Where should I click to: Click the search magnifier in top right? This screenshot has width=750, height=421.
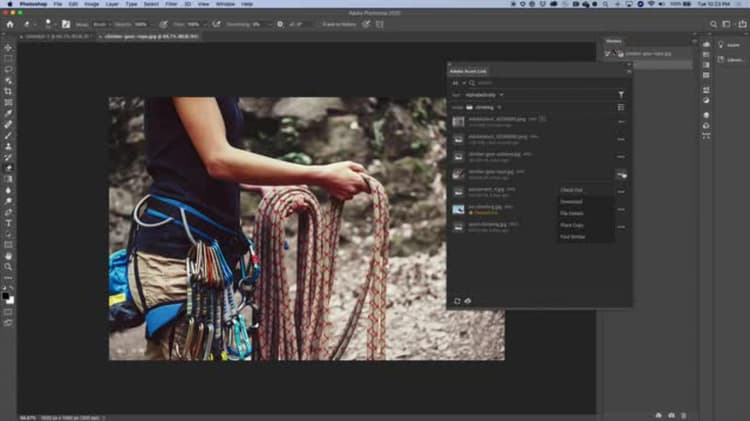[x=713, y=24]
